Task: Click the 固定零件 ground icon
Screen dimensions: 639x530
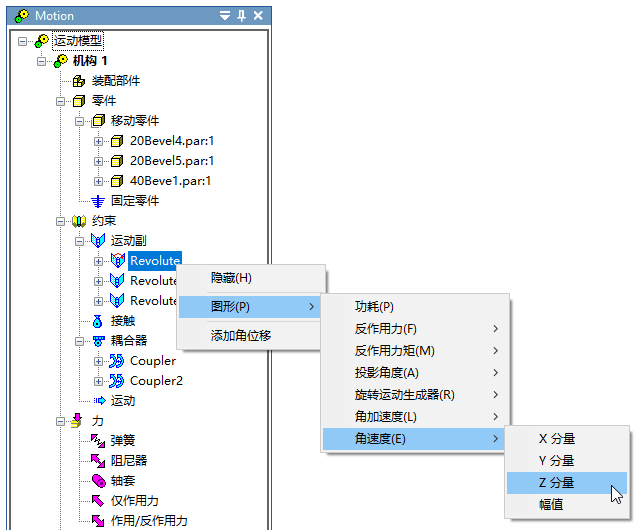Action: pos(98,201)
